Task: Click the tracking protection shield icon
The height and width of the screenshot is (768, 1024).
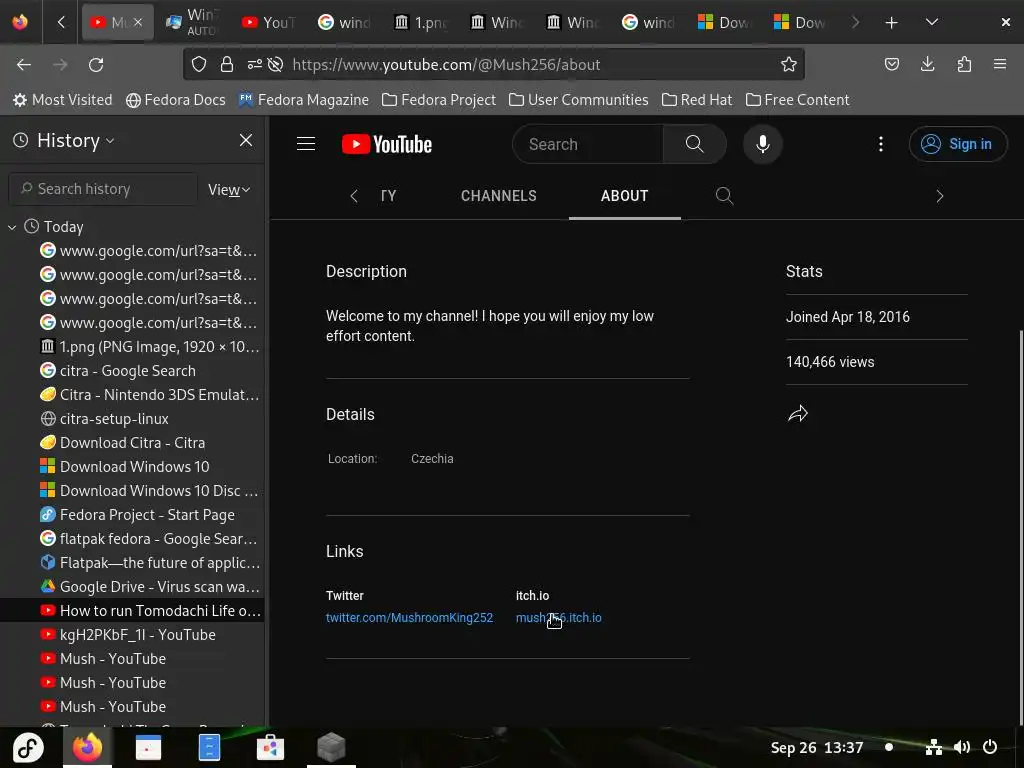Action: tap(199, 65)
